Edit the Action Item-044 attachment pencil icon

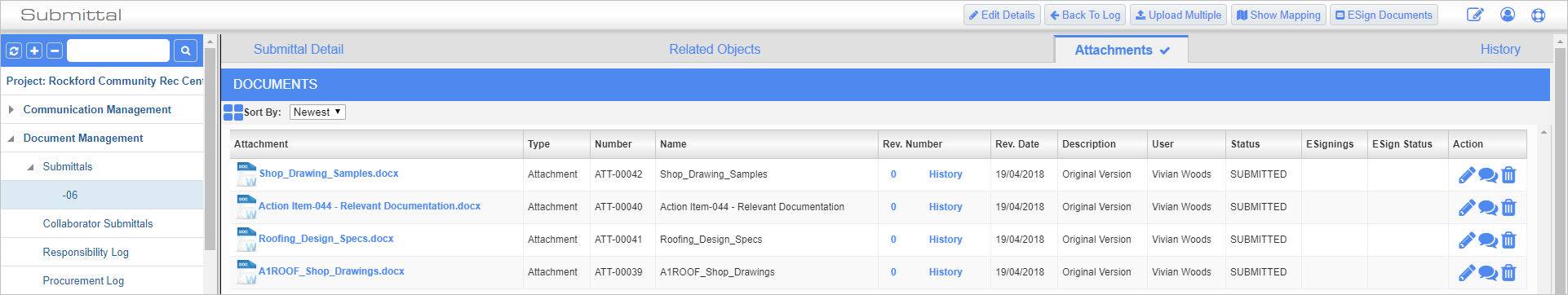click(x=1467, y=207)
